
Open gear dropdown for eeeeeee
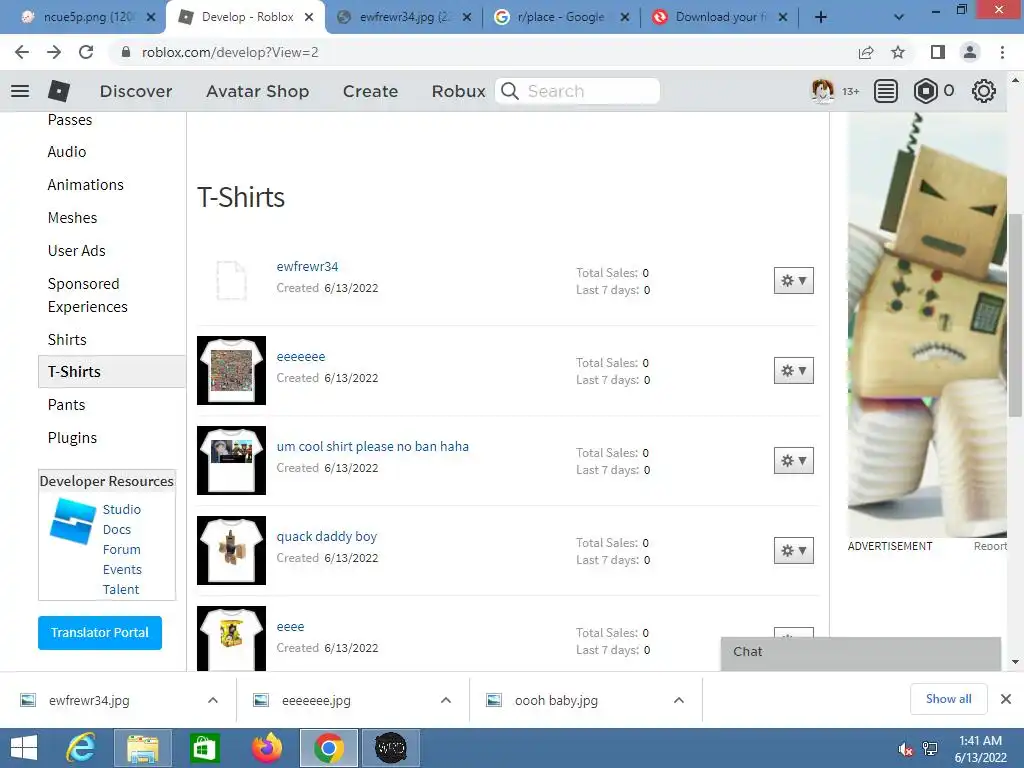coord(793,371)
